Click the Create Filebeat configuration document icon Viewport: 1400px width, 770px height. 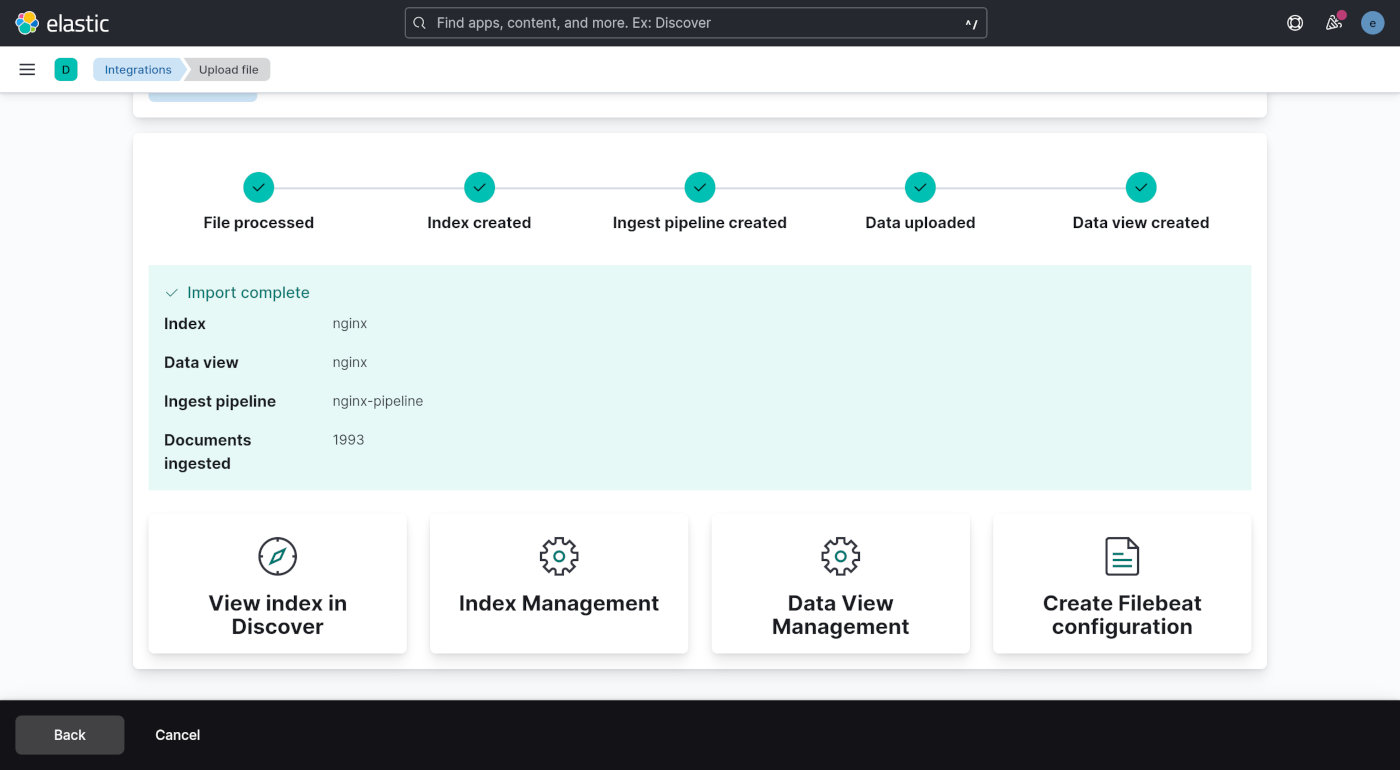pyautogui.click(x=1122, y=555)
